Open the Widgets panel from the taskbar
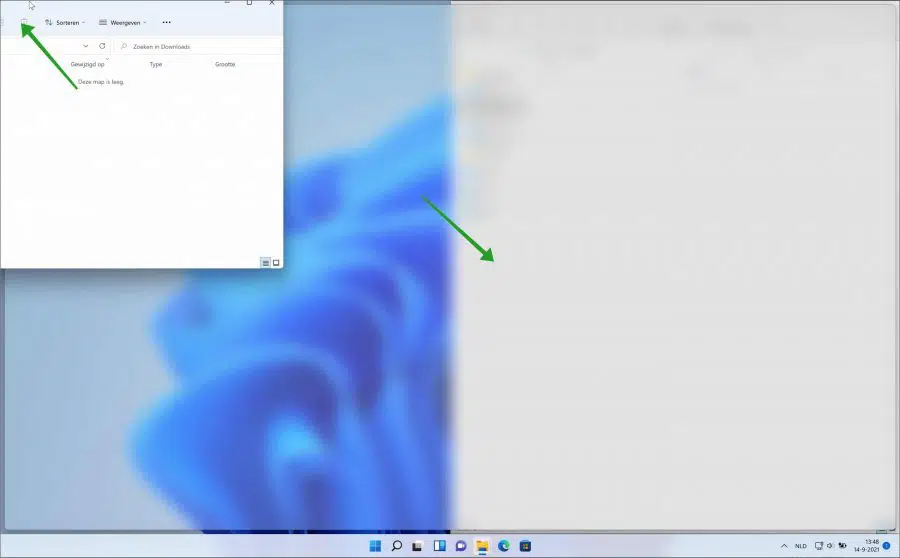Image resolution: width=900 pixels, height=558 pixels. click(439, 546)
